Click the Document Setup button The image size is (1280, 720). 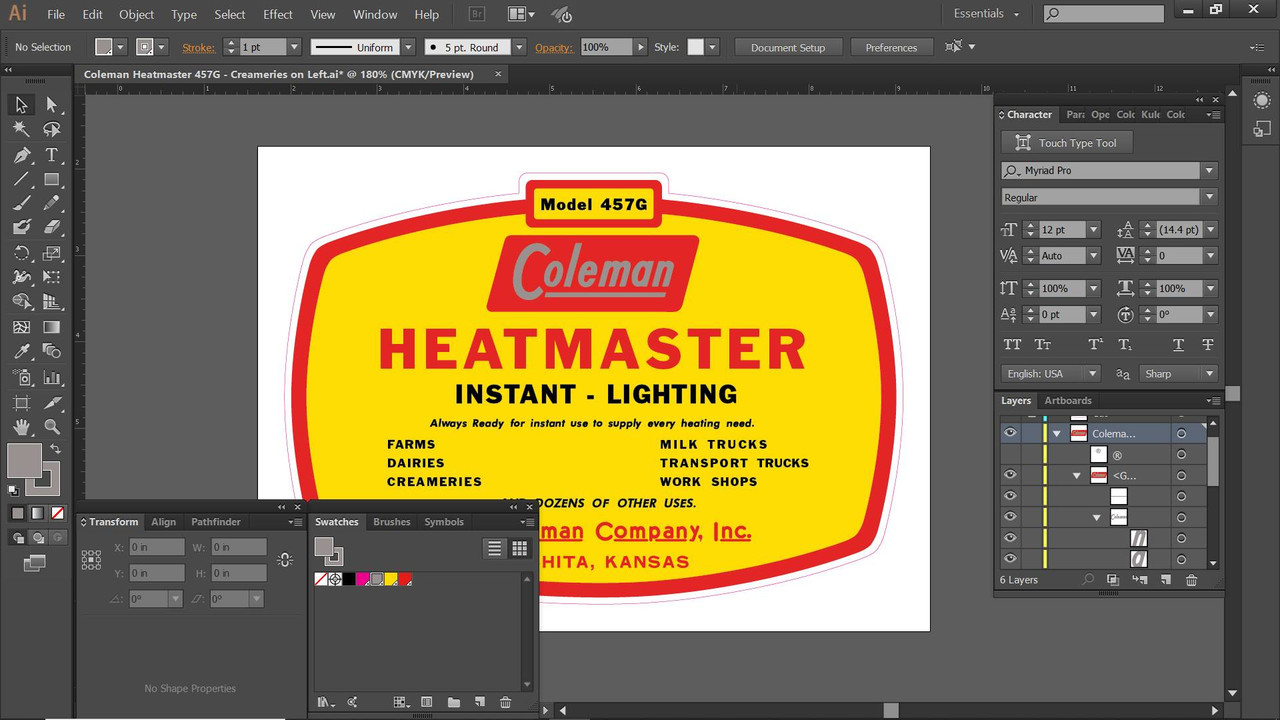pos(788,47)
